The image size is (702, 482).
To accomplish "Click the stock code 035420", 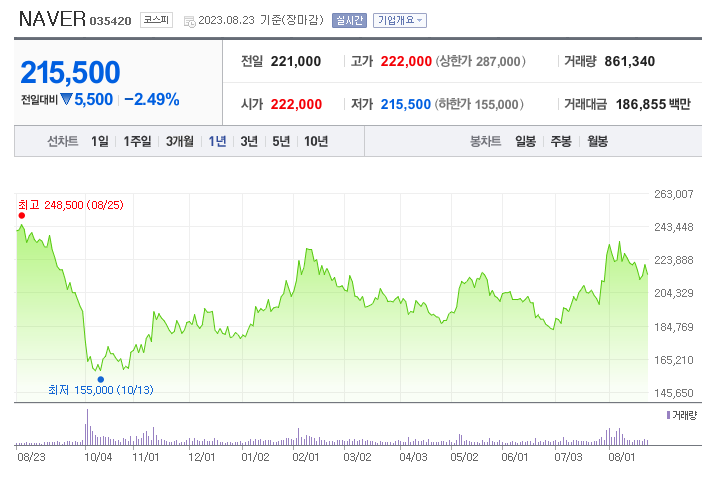I will click(x=111, y=21).
